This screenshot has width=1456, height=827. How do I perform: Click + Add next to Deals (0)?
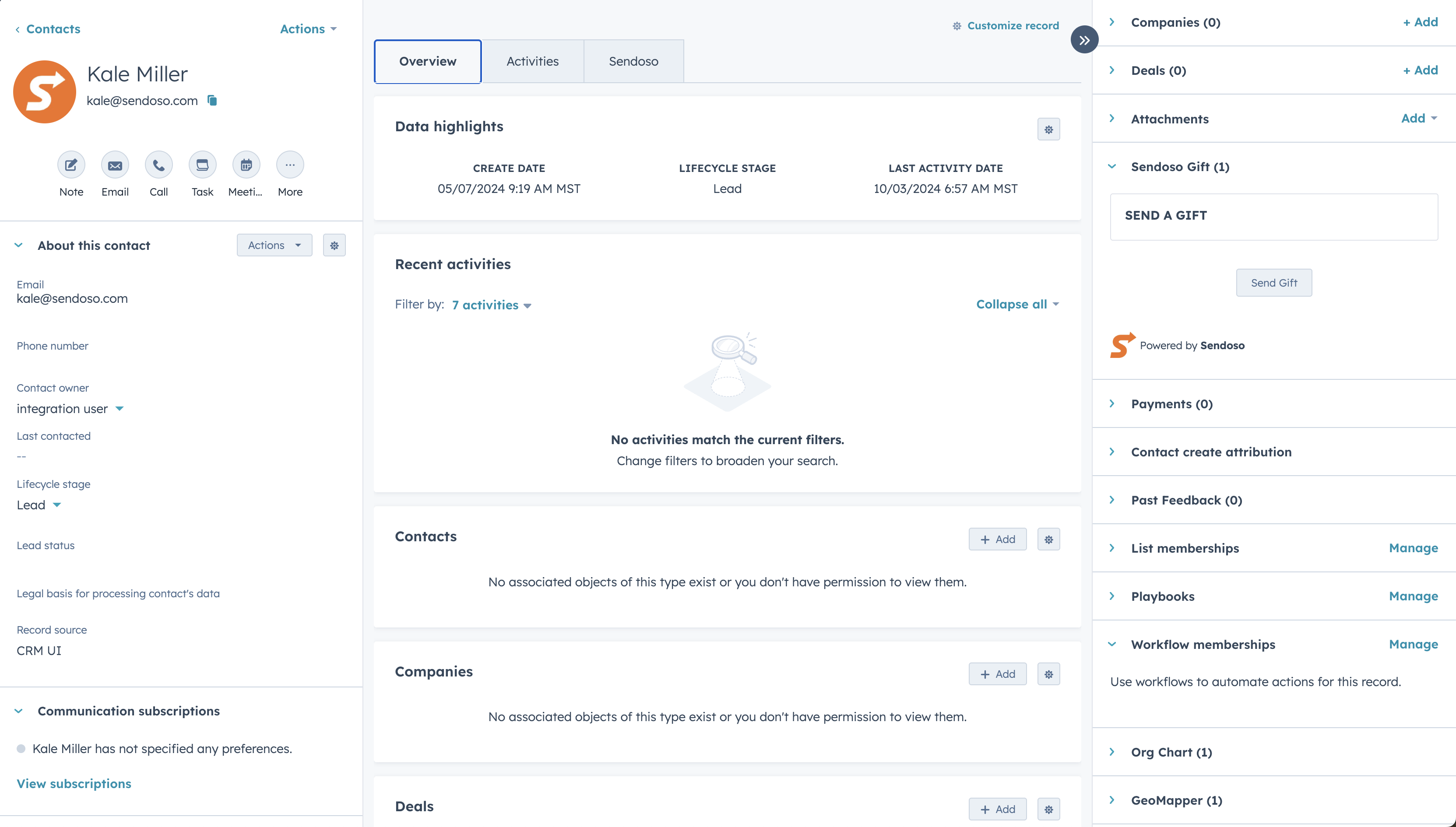click(x=1420, y=70)
